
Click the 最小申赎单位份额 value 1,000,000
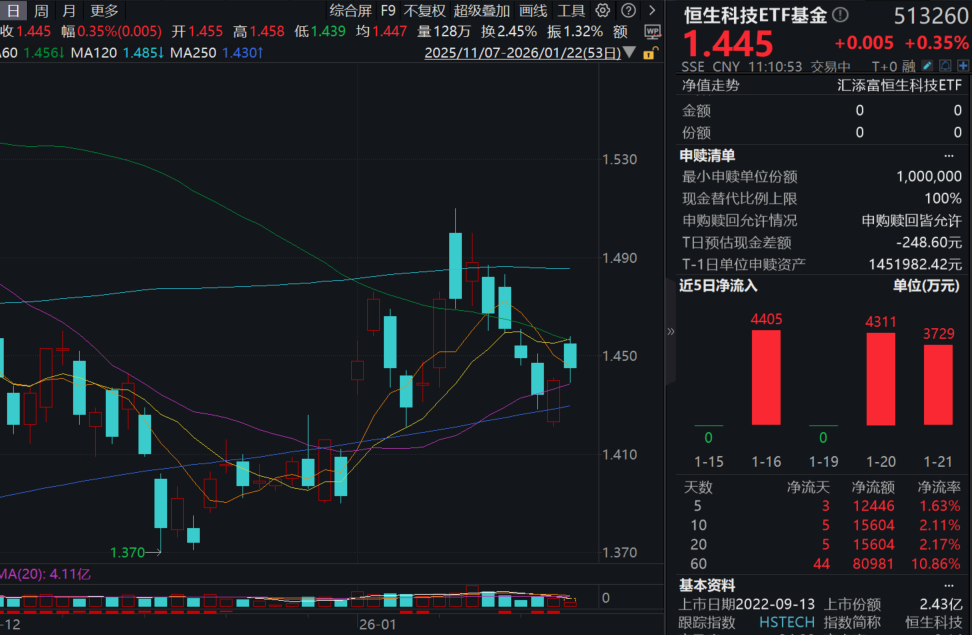929,177
